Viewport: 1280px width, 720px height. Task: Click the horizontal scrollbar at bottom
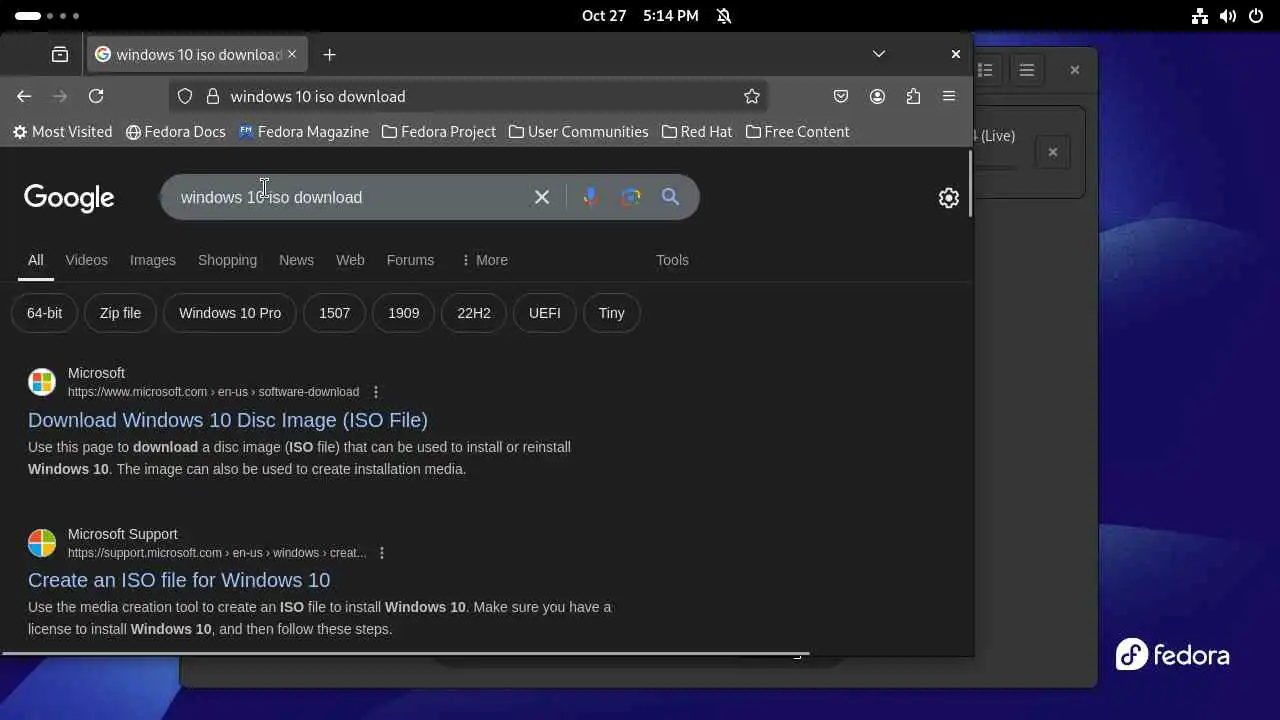coord(405,653)
